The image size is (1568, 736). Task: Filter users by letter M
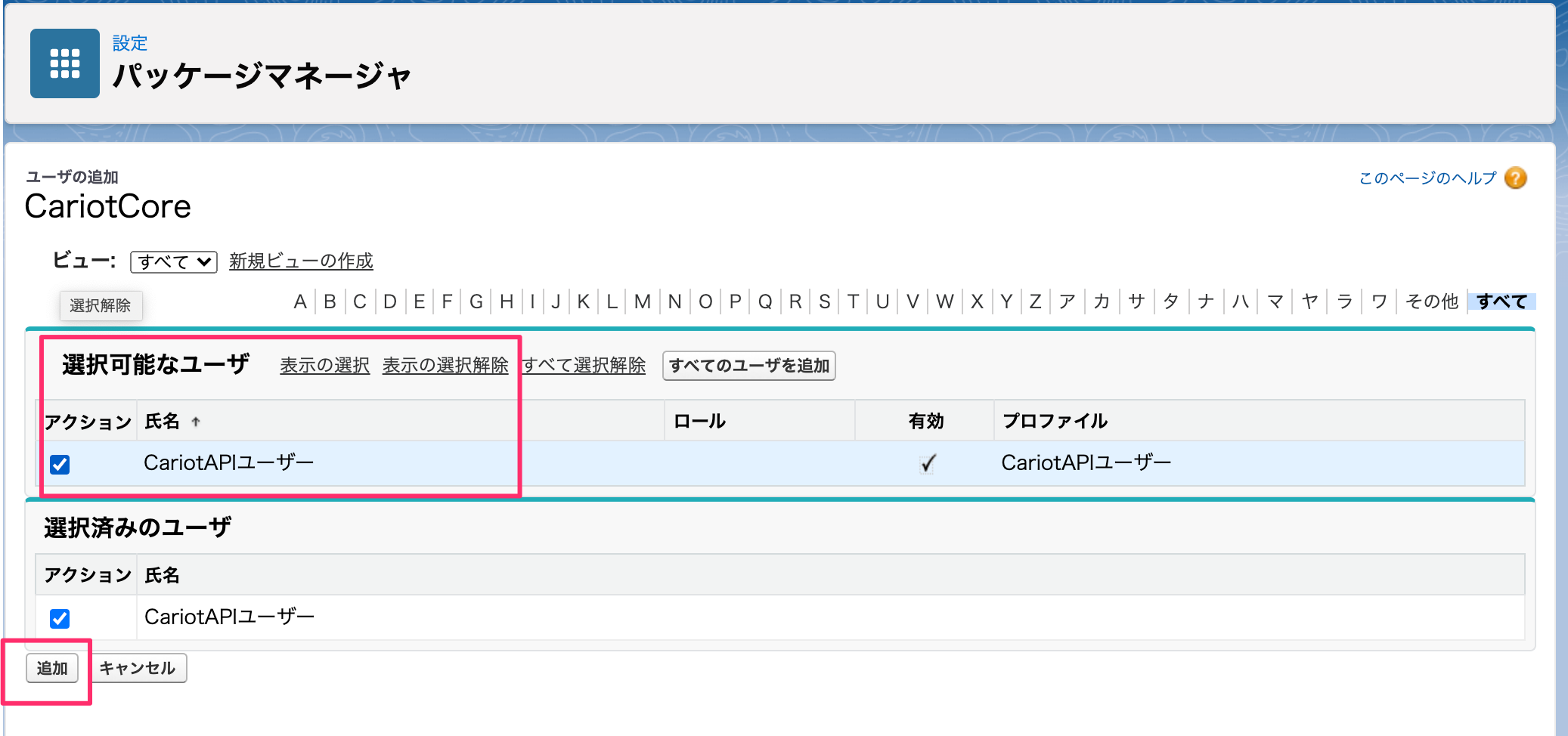(x=643, y=302)
